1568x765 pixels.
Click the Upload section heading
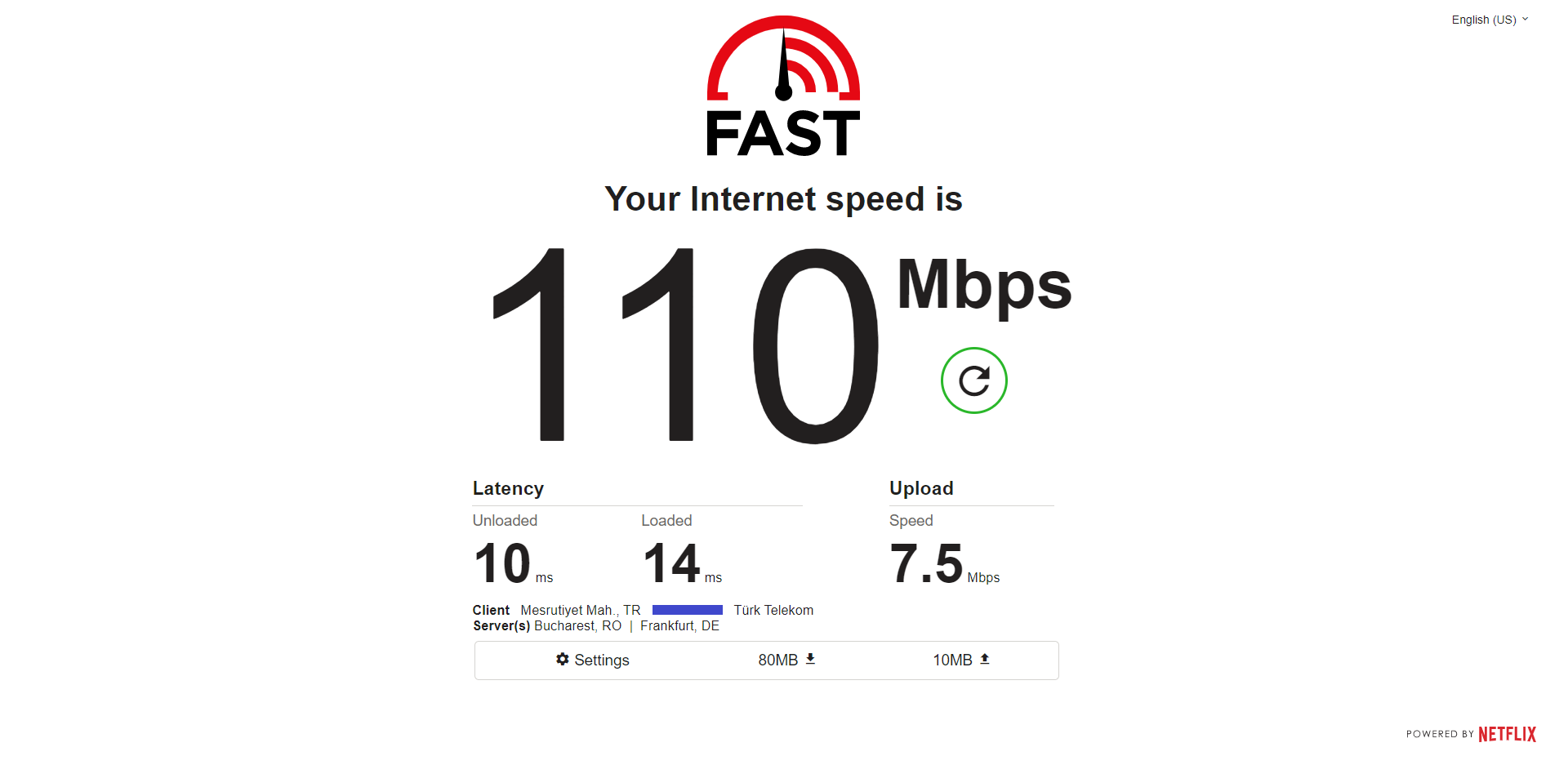[921, 488]
